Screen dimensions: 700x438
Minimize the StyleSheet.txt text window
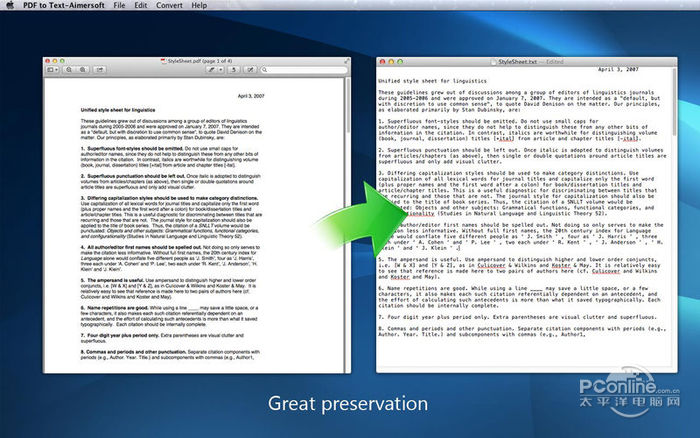(391, 62)
